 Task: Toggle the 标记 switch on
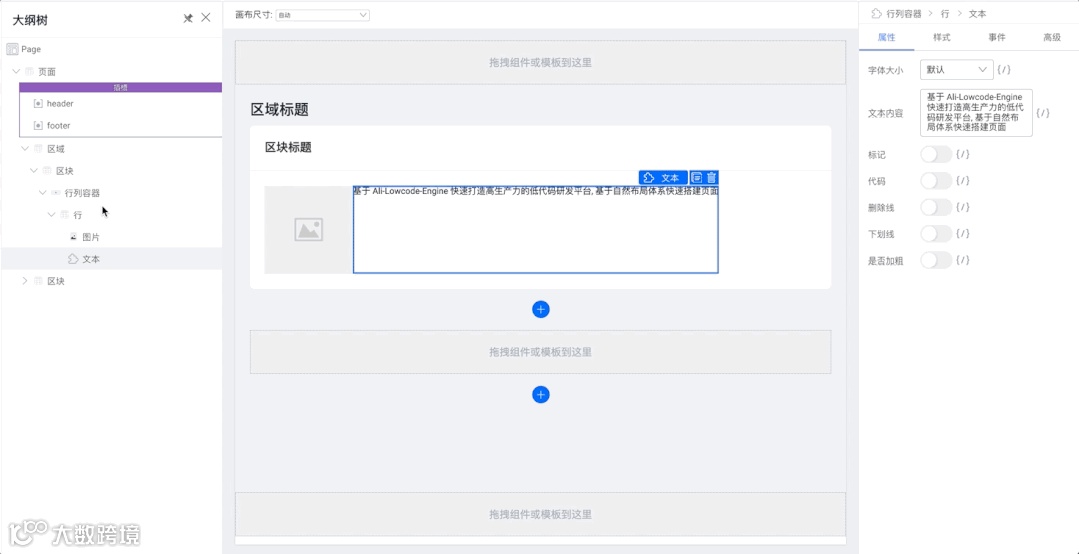936,154
